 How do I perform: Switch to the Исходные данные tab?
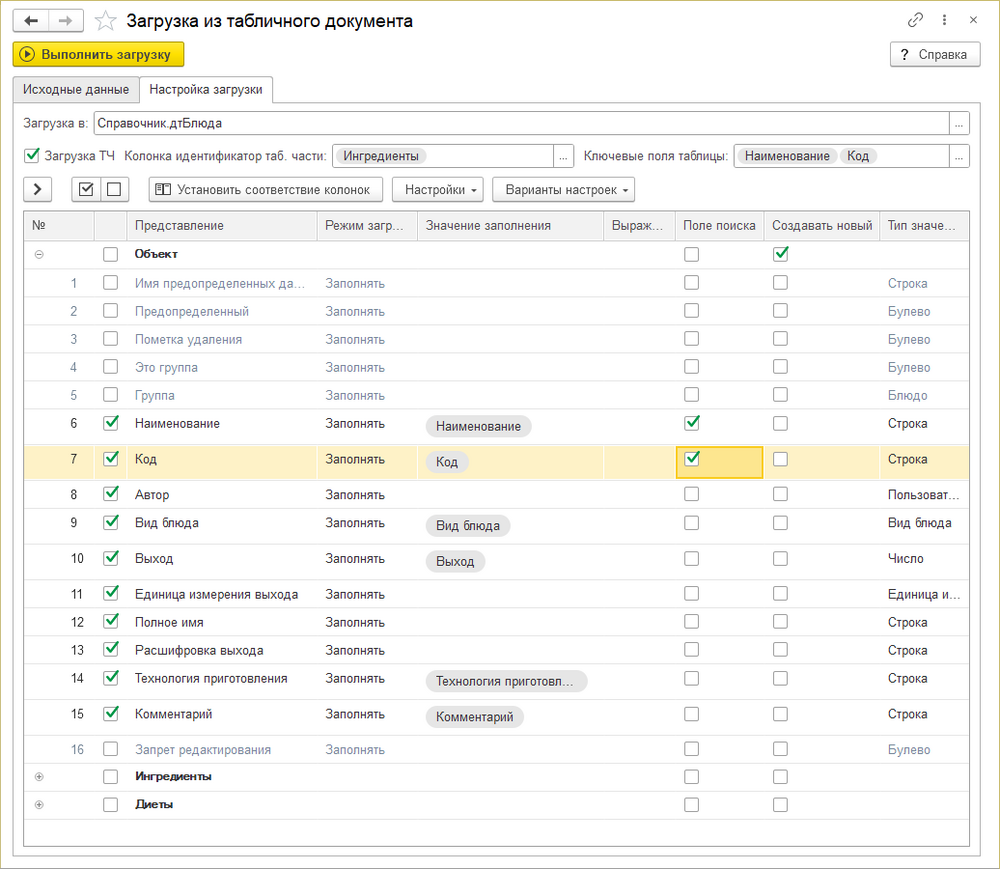point(76,90)
